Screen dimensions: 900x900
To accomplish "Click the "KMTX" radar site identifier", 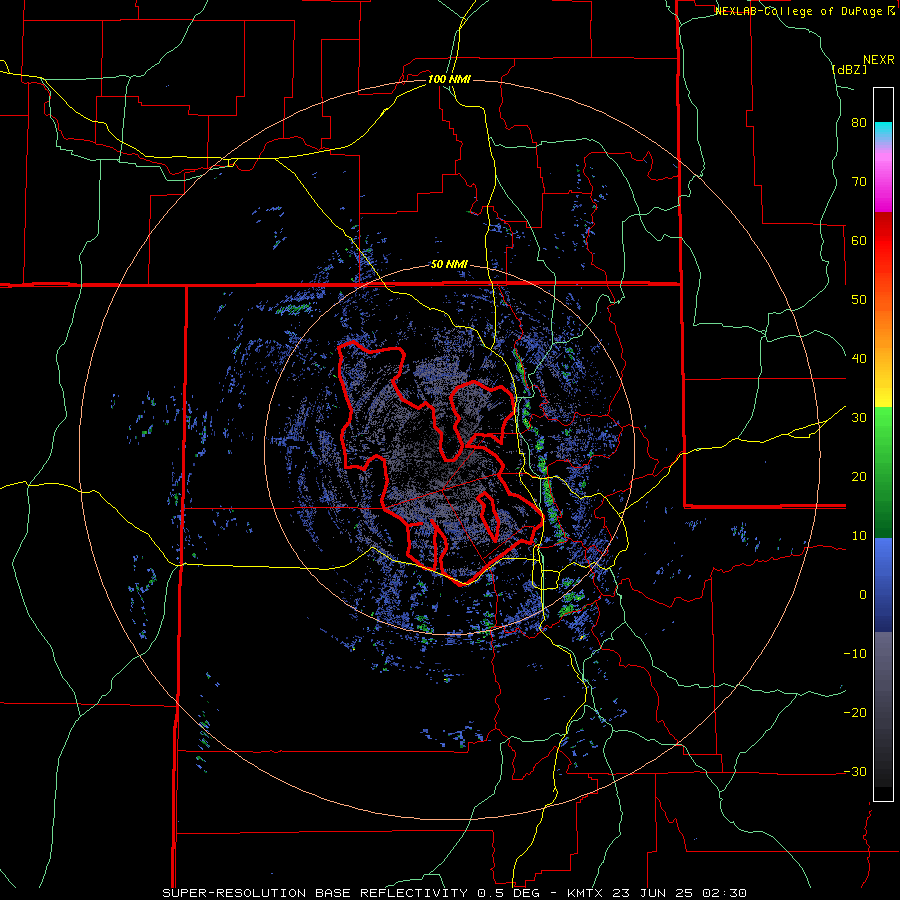I will 585,893.
